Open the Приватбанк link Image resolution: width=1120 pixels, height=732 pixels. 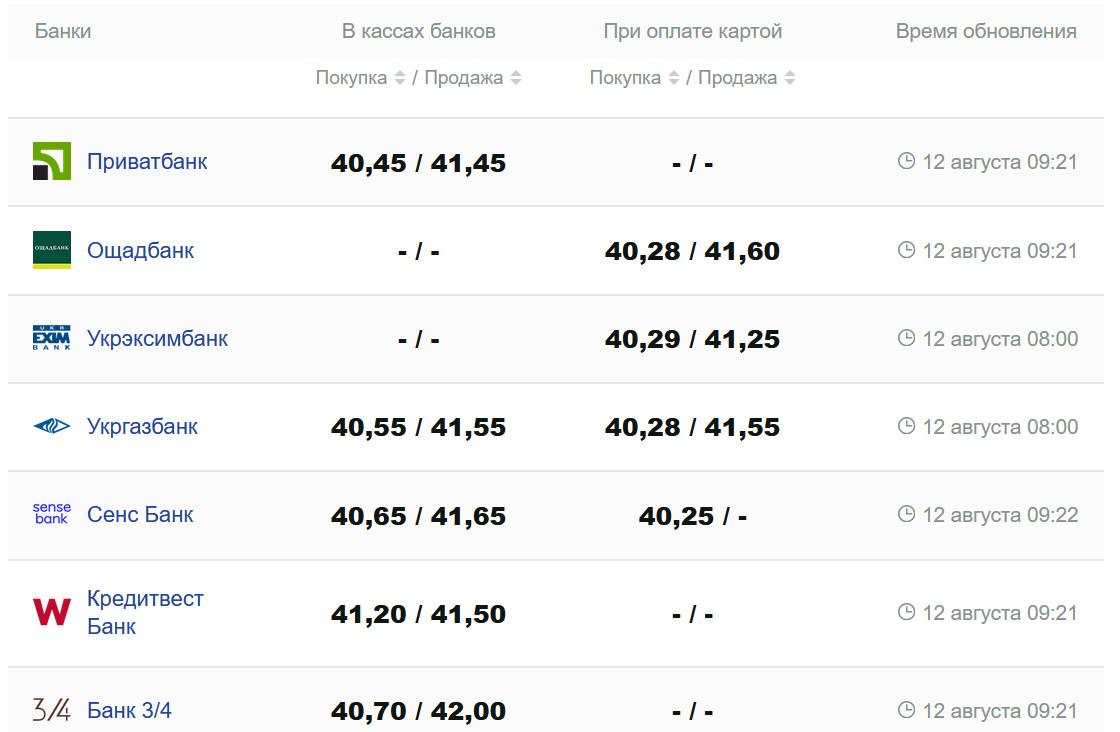[147, 162]
